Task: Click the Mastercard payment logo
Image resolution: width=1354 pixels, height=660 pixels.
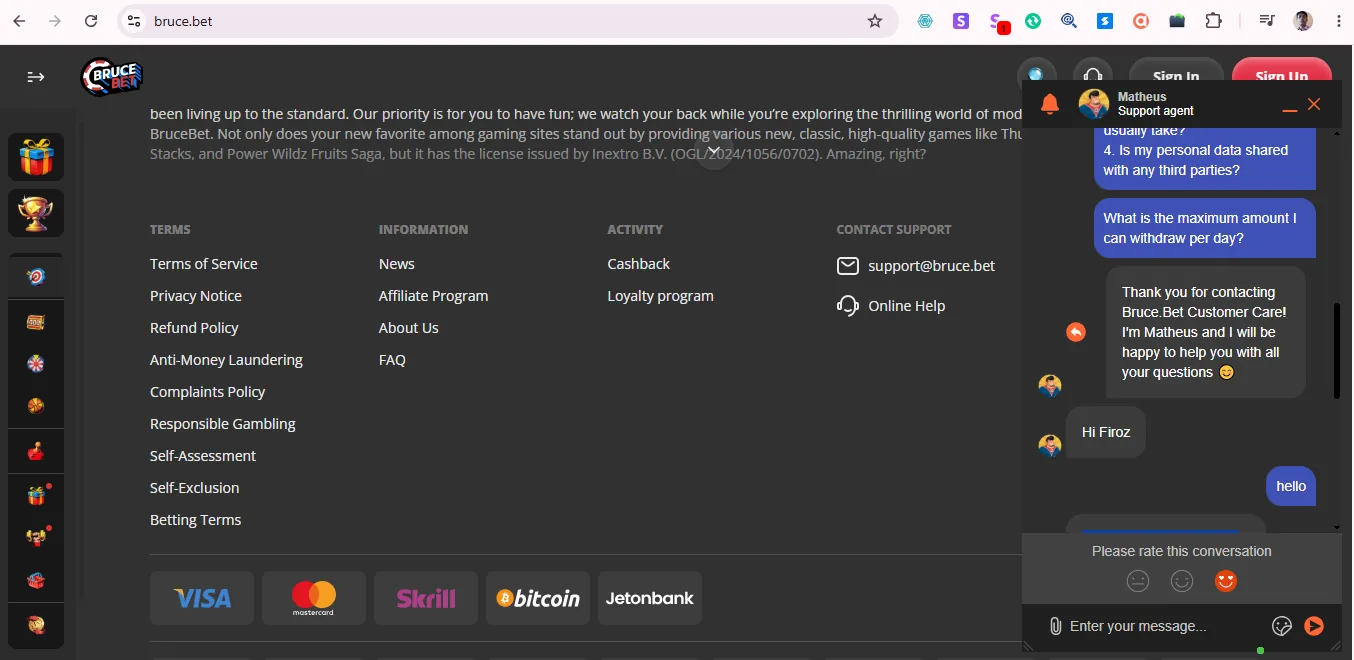Action: click(x=314, y=598)
